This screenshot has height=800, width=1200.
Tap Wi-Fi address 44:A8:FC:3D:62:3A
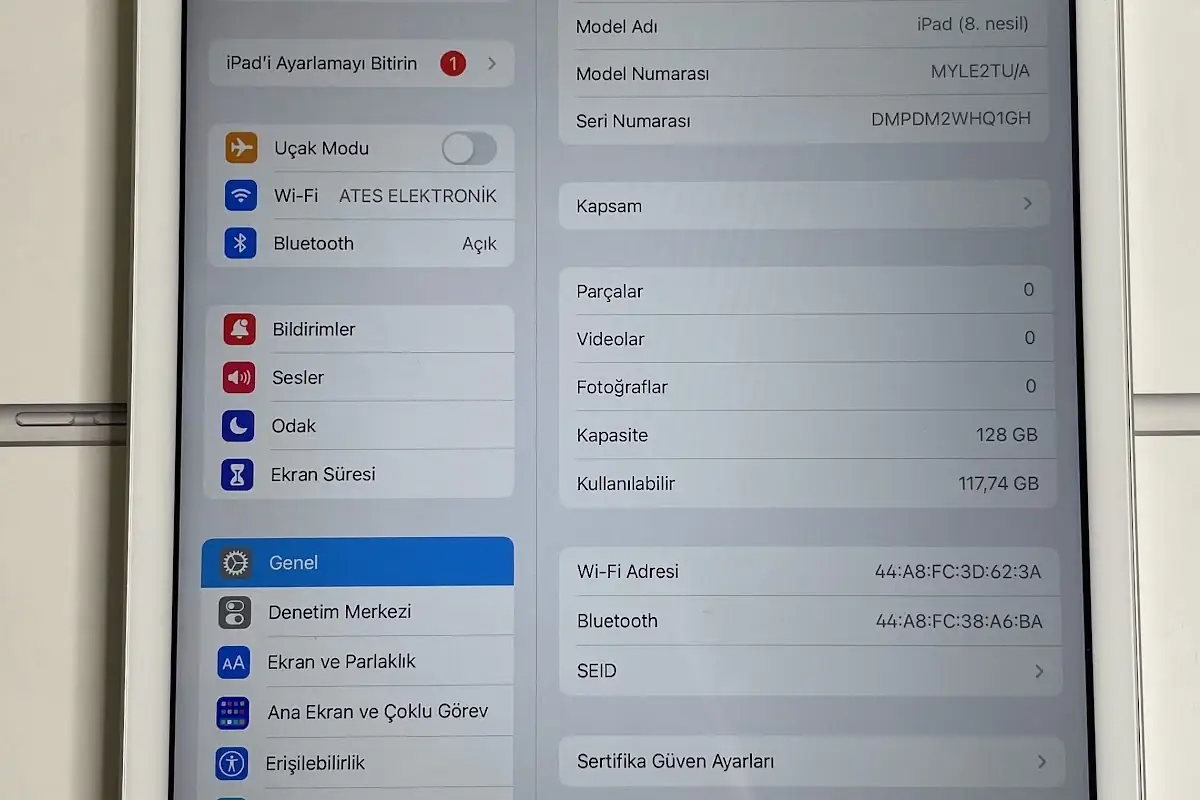(958, 573)
